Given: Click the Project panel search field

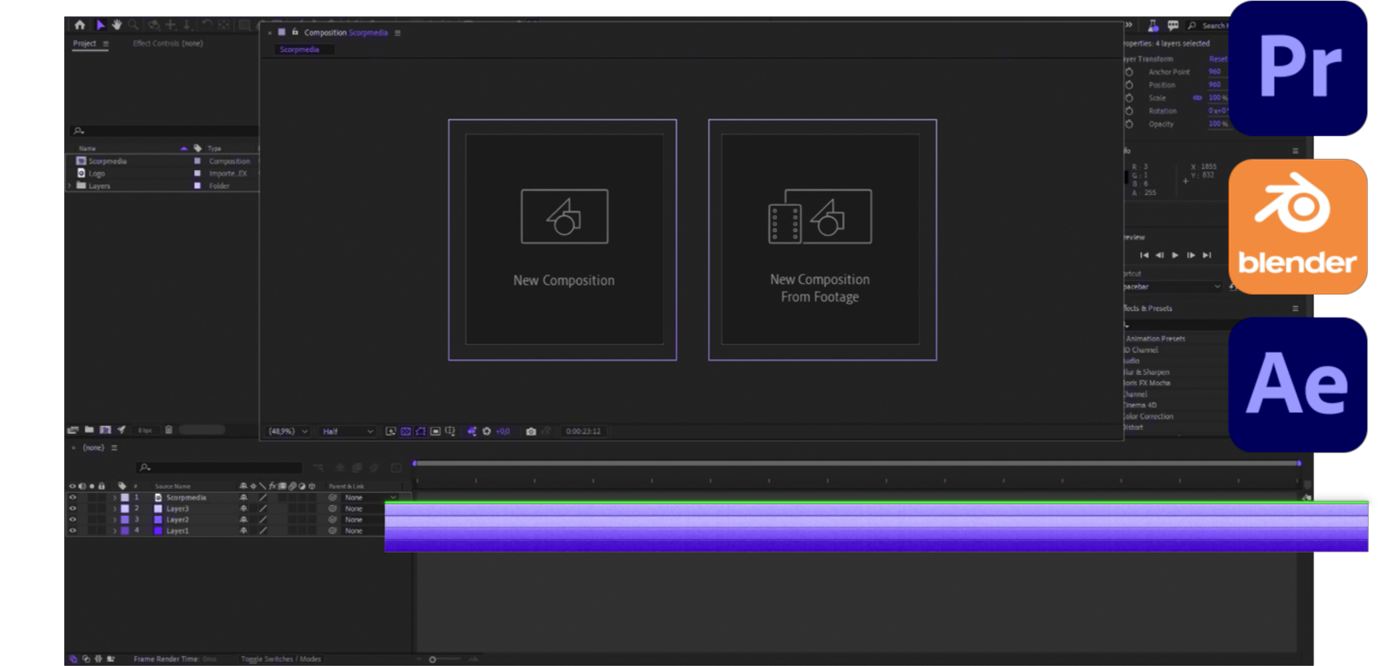Looking at the screenshot, I should (165, 131).
